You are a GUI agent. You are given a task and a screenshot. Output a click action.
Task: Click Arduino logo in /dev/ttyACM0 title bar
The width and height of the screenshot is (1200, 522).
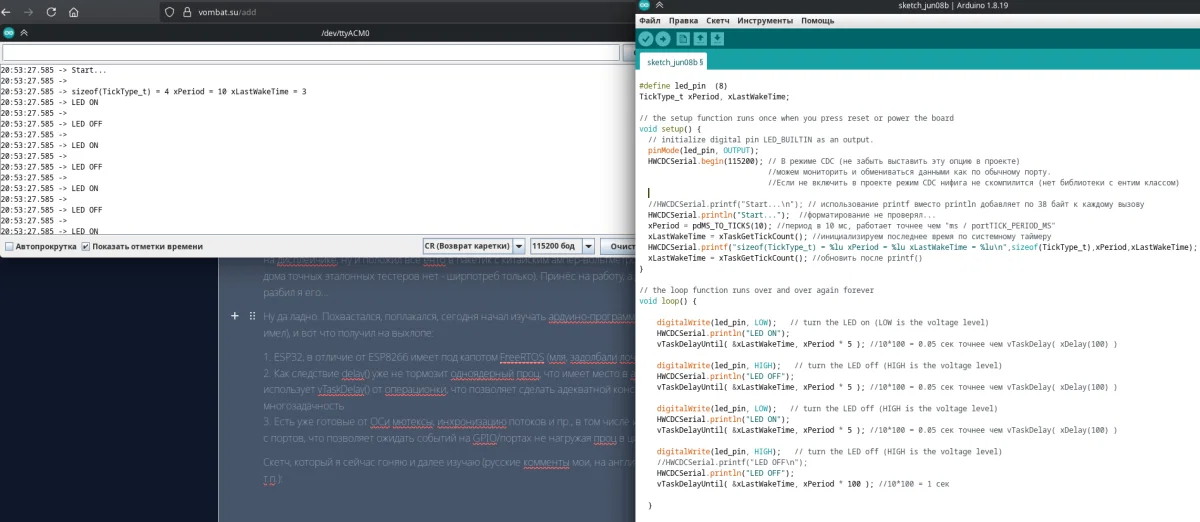[8, 32]
